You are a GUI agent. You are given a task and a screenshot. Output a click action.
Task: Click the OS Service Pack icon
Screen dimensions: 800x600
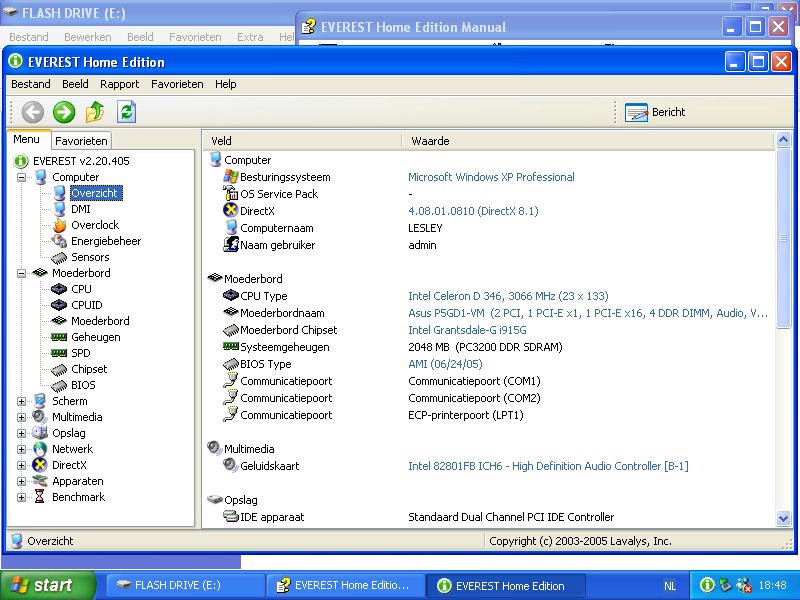pos(231,193)
